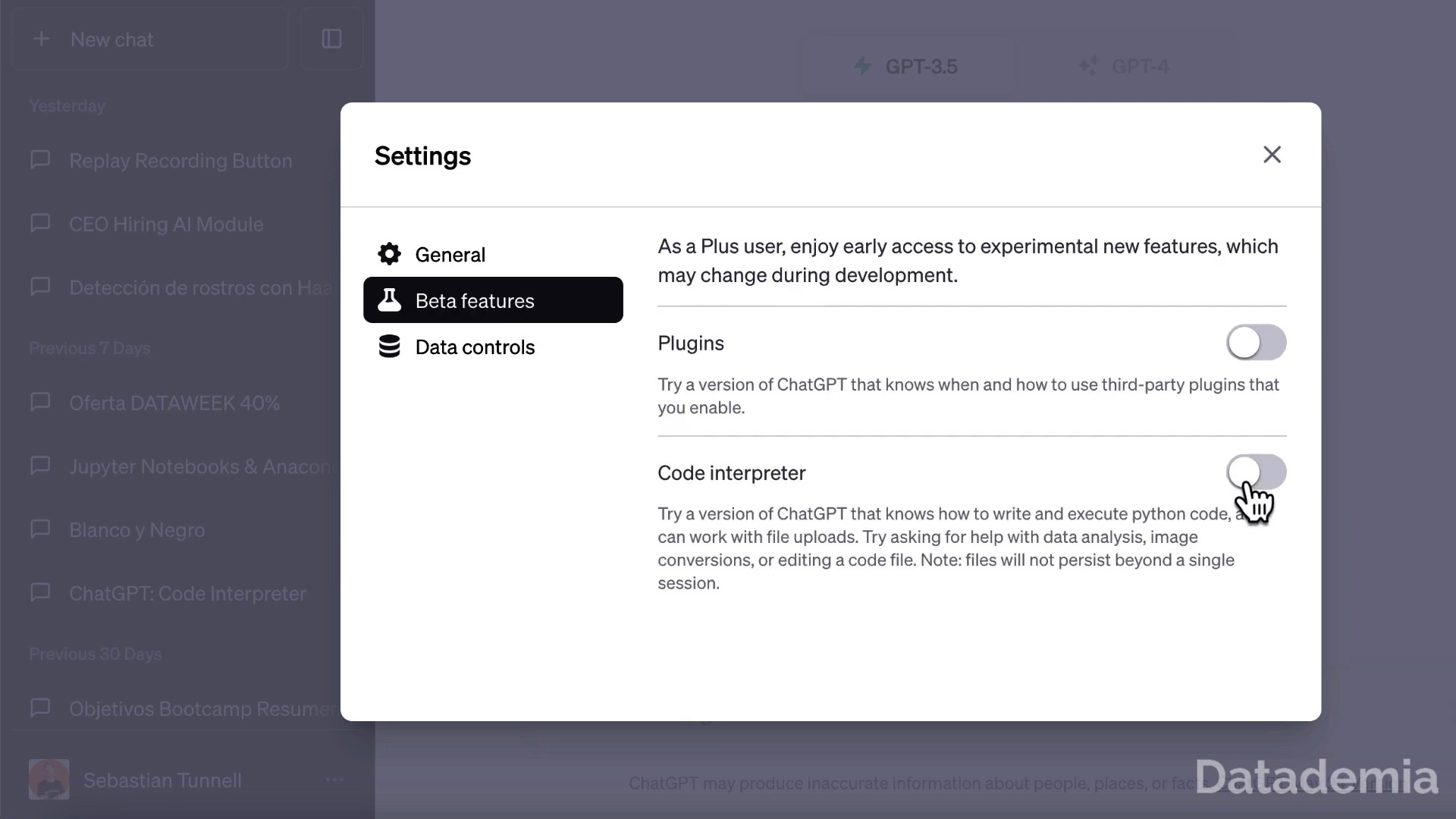The height and width of the screenshot is (819, 1456).
Task: Click the Beta features flask icon
Action: (390, 300)
